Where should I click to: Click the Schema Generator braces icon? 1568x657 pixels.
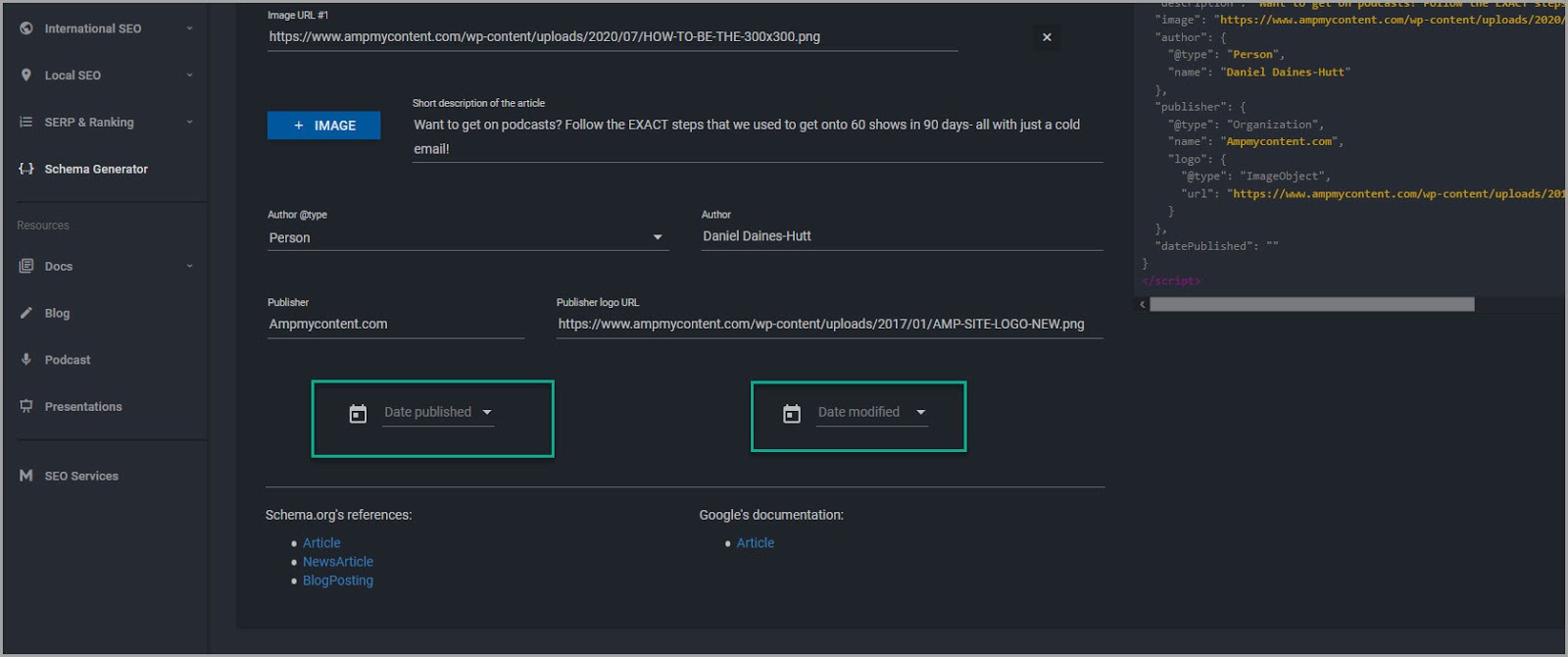coord(26,169)
